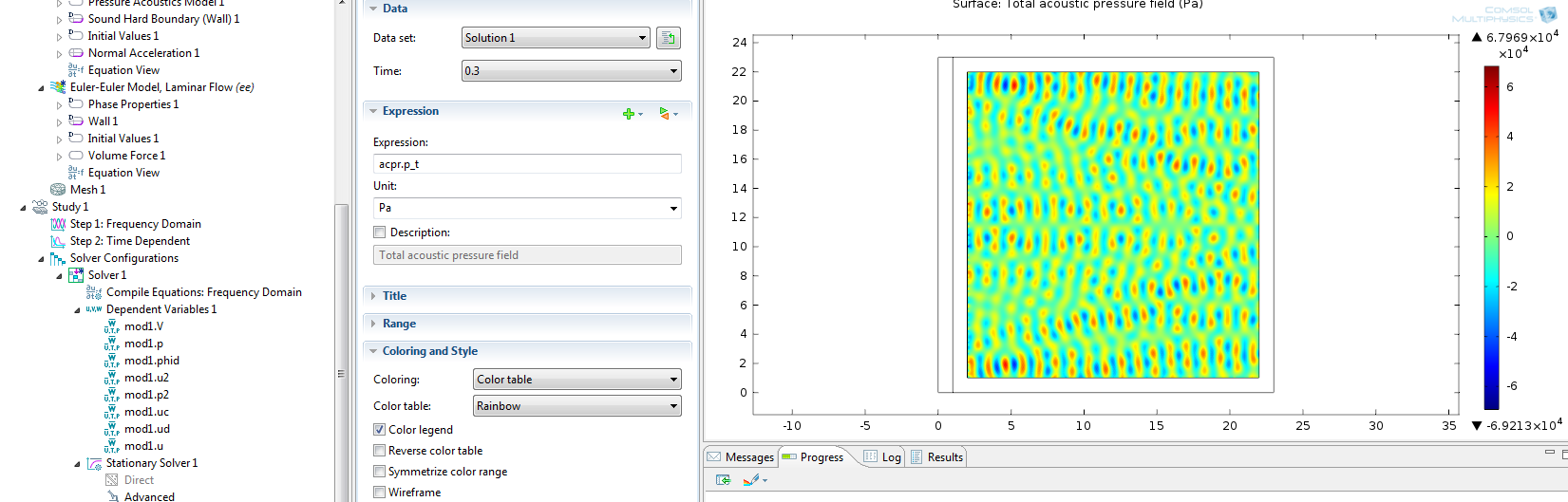Click the rainbow color legend bar
1568x502 pixels.
point(1491,237)
